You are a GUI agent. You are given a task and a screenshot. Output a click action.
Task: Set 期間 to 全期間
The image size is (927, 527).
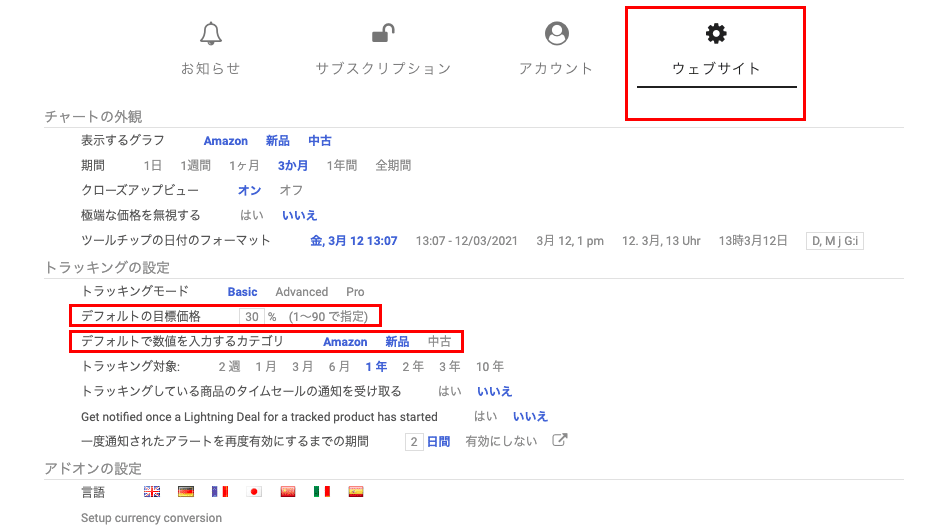(x=393, y=166)
